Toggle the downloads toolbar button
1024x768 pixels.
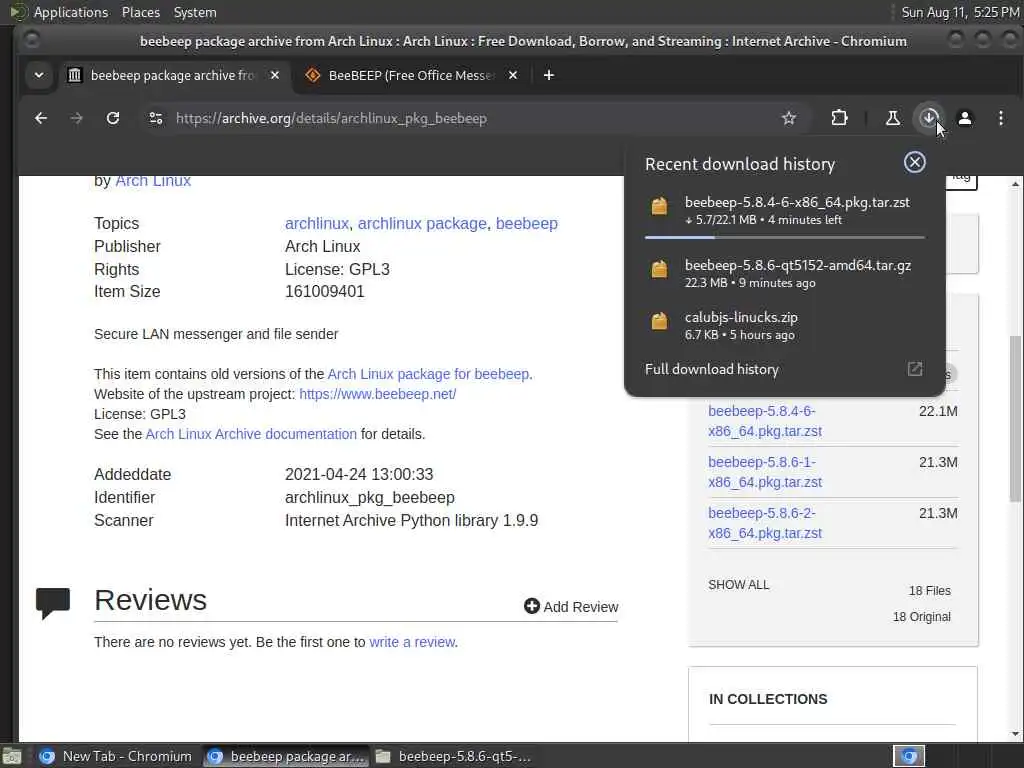point(929,118)
